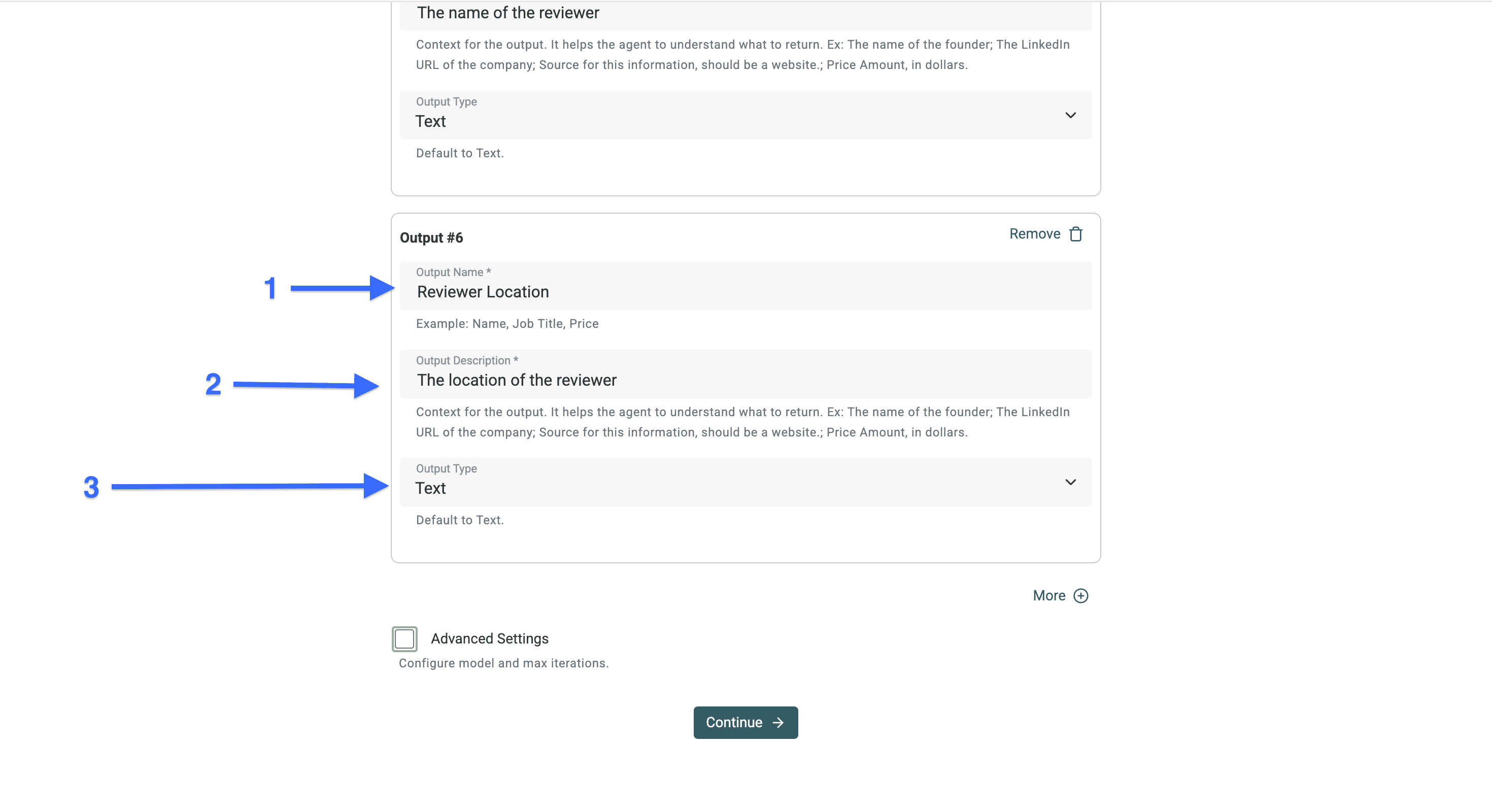The width and height of the screenshot is (1492, 812).
Task: Open the top Output Type dropdown showing Text
Action: [745, 115]
